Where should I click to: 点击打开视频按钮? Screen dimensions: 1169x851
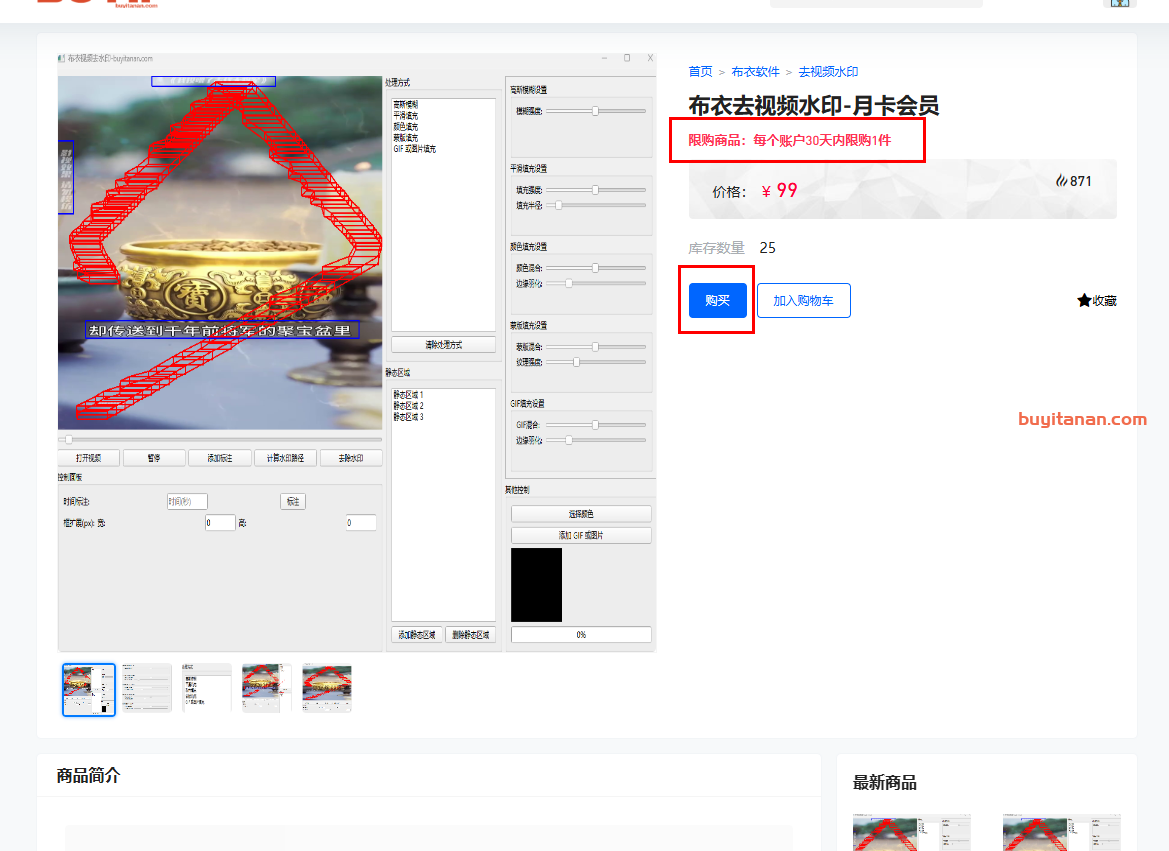coord(88,456)
